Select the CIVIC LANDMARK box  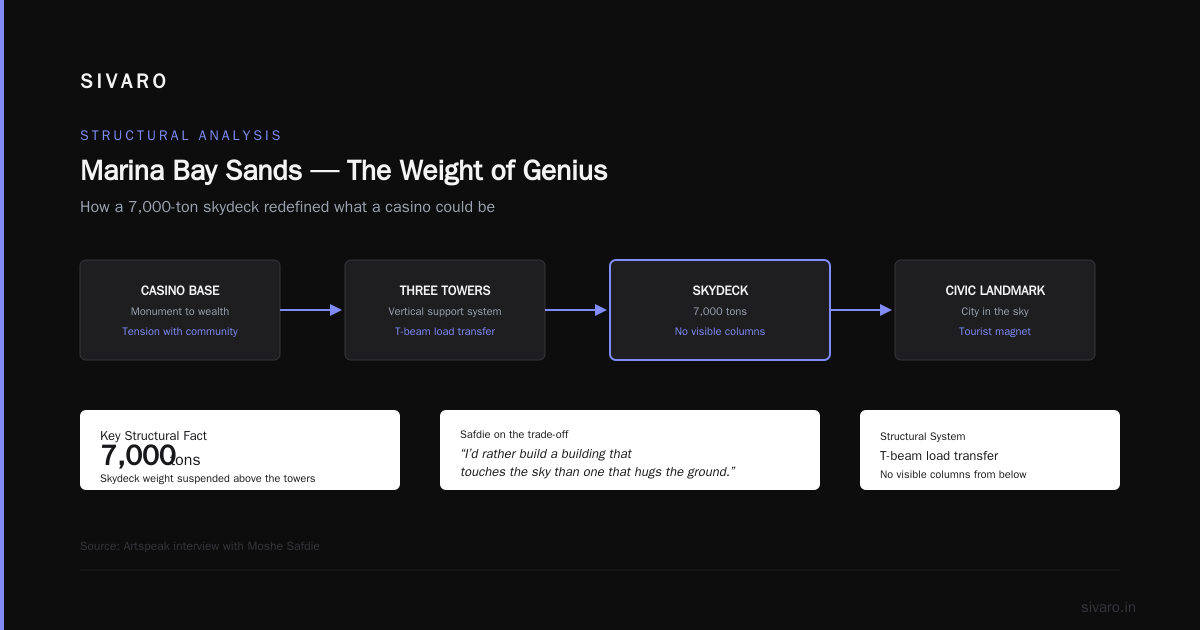point(995,310)
